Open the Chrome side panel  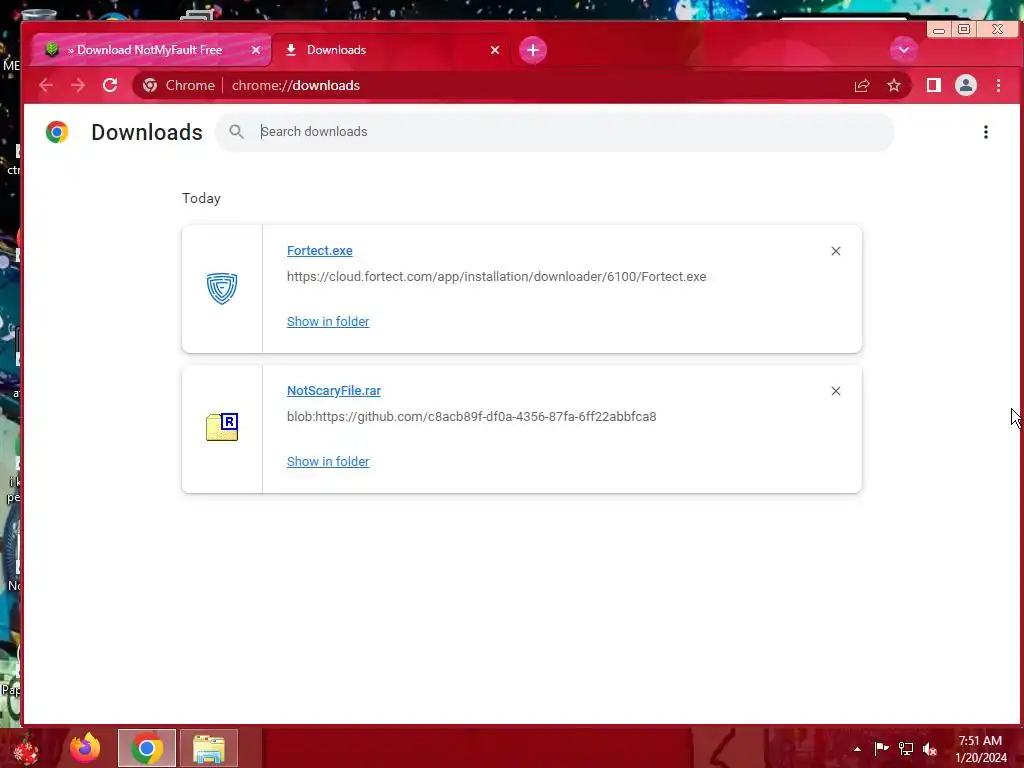click(934, 85)
